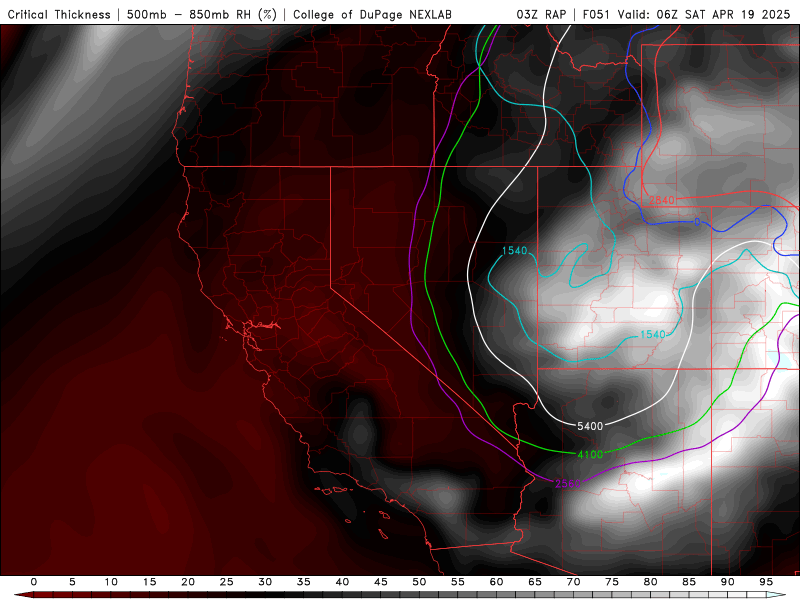Viewport: 800px width, 600px height.
Task: Click the "College of DuPage NEXLAB" header text
Action: (x=372, y=14)
